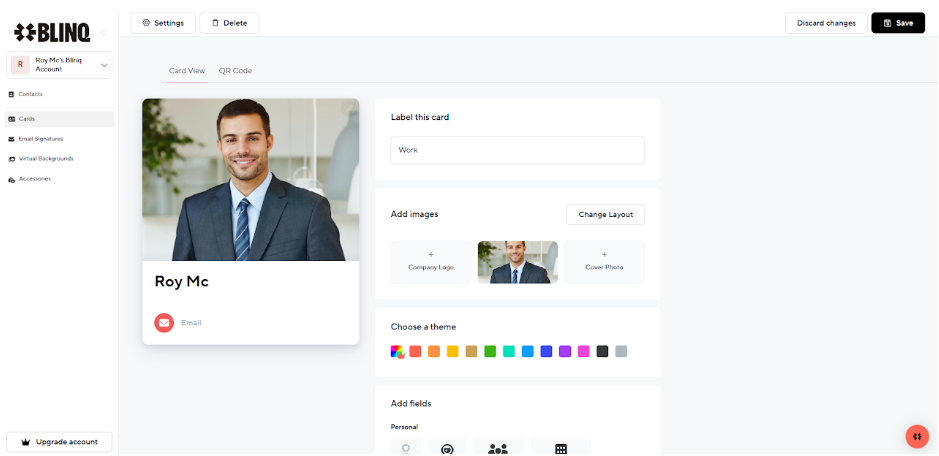The height and width of the screenshot is (456, 939).
Task: Select the red theme color
Action: click(x=415, y=351)
